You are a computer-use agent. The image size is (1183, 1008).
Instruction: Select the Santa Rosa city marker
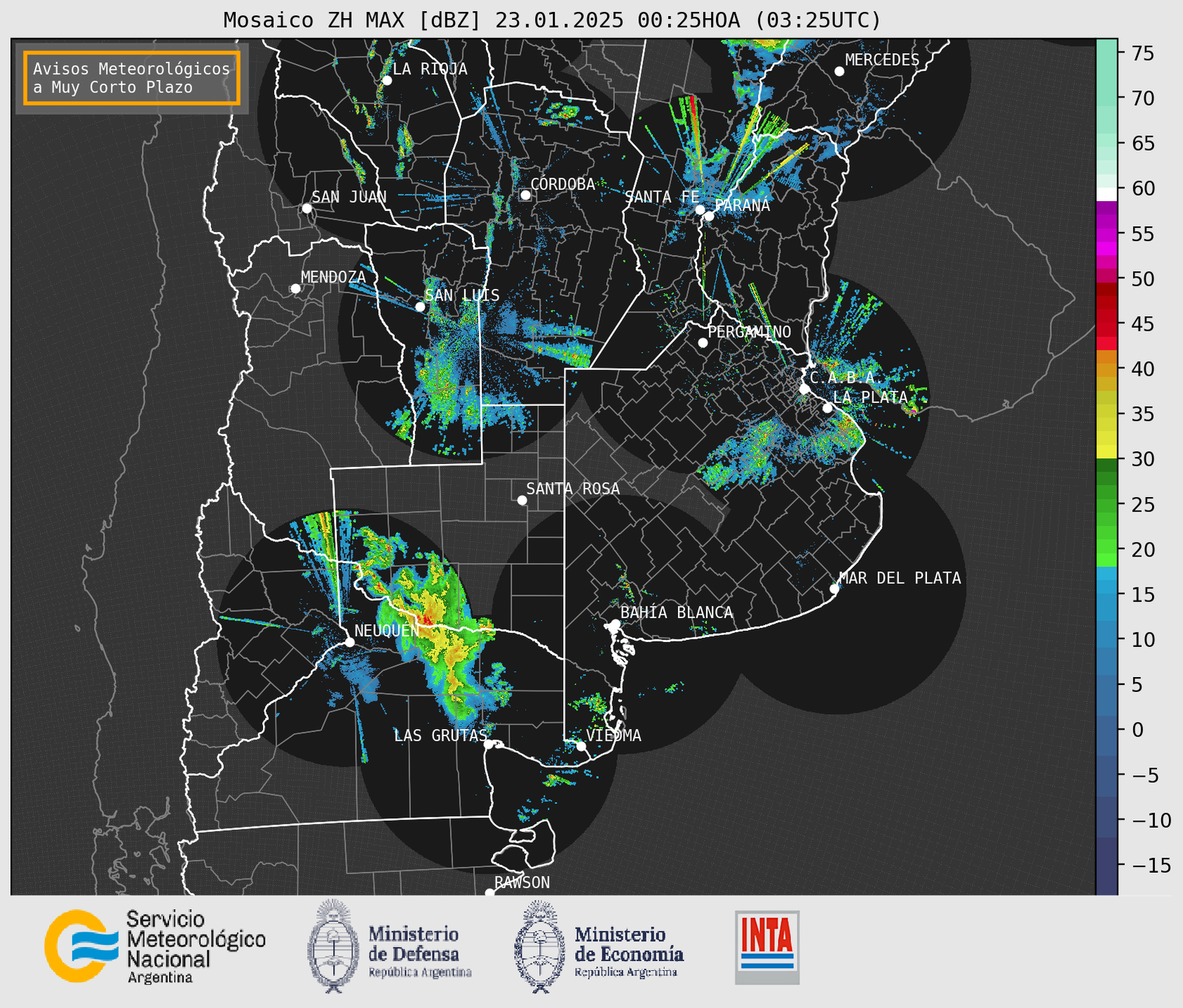[522, 500]
